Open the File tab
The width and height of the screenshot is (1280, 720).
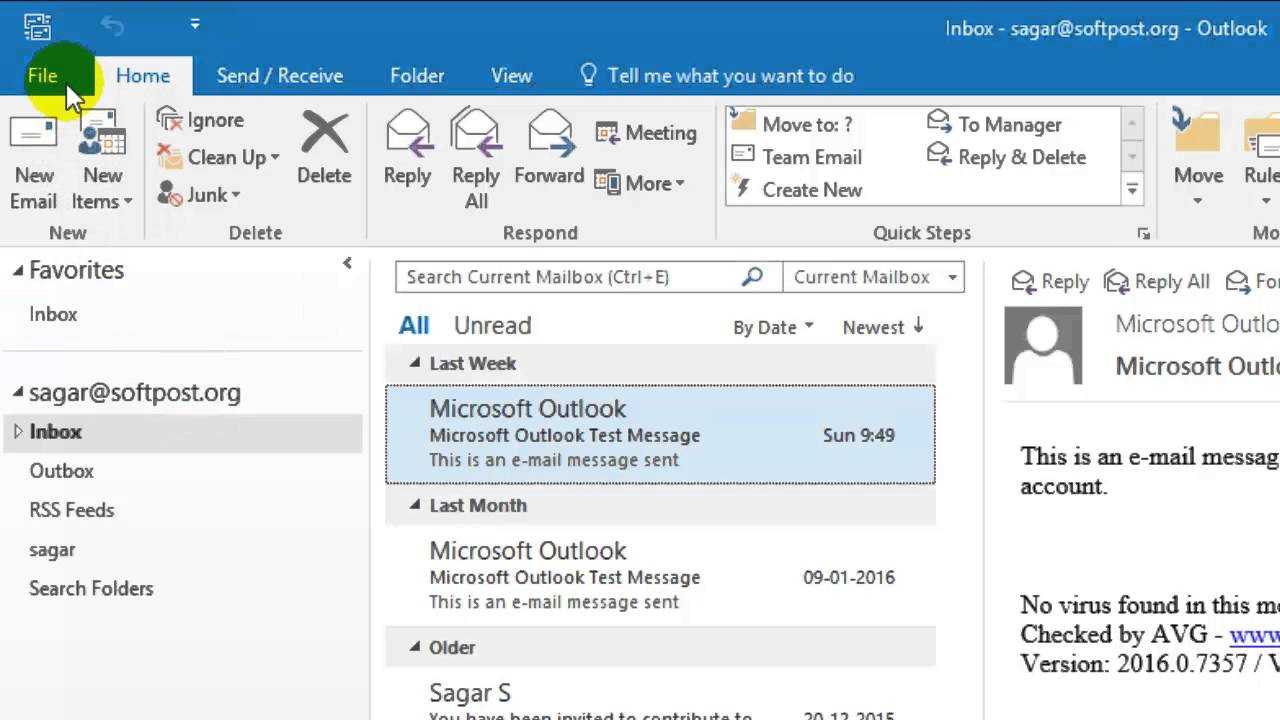click(42, 76)
